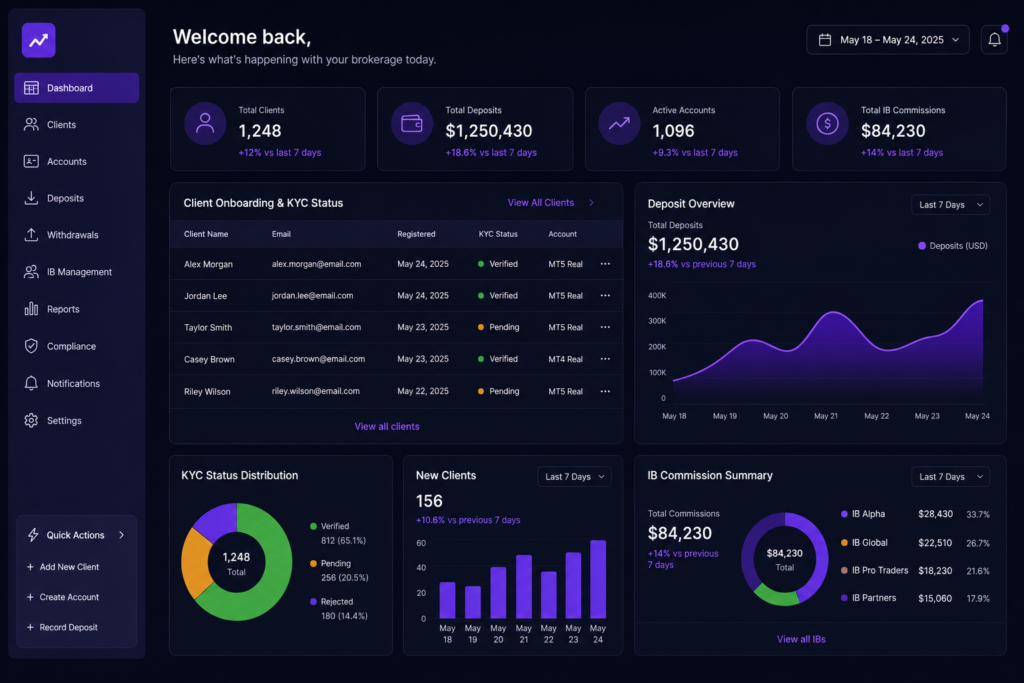Screen dimensions: 1024x683
Task: Open the top-right notification bell
Action: [x=994, y=40]
